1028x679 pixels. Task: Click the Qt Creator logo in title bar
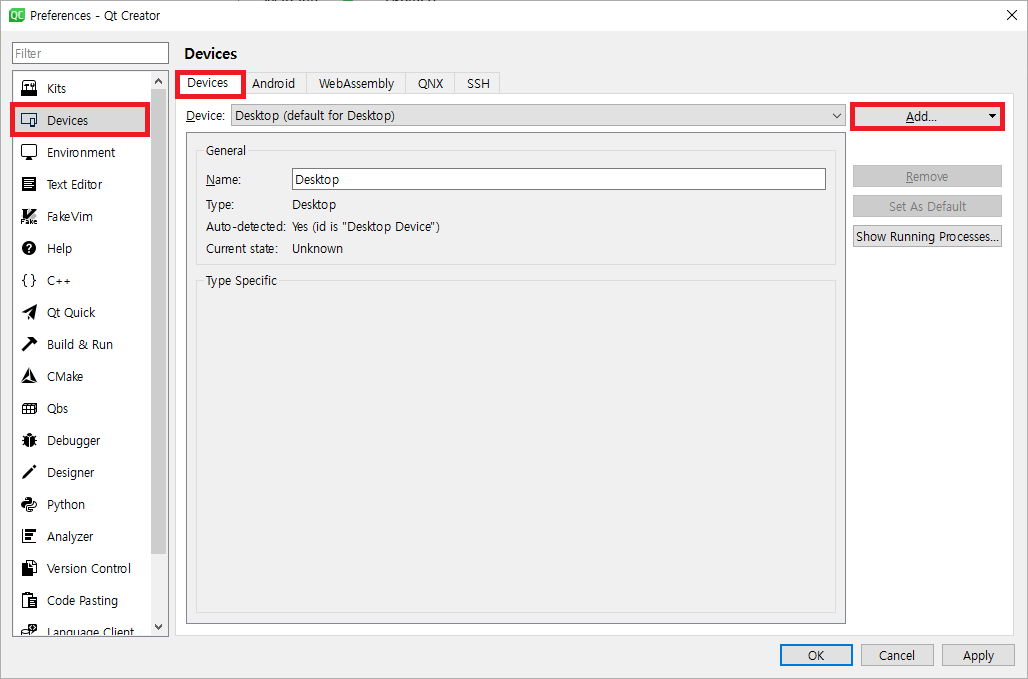pos(17,15)
